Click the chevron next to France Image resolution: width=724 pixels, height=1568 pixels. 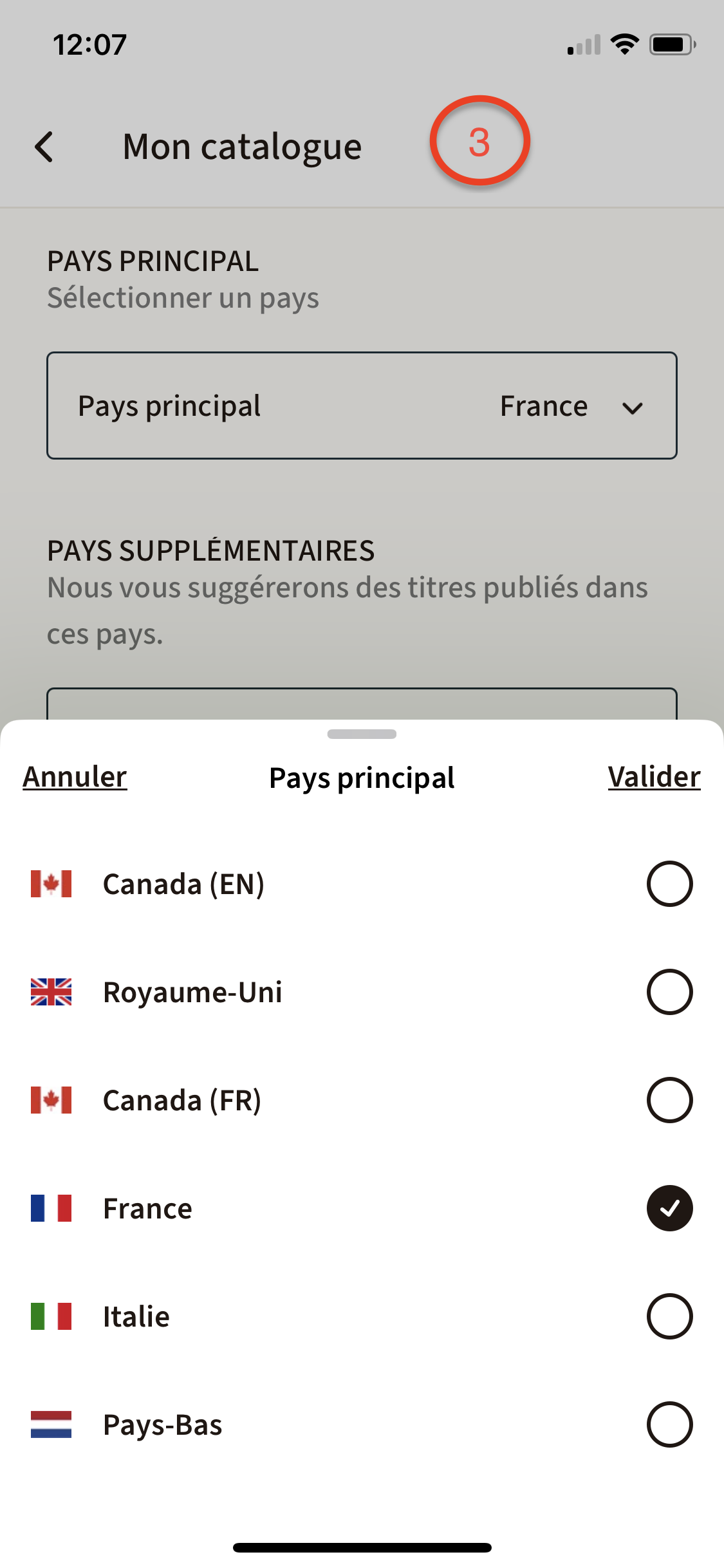pyautogui.click(x=633, y=408)
